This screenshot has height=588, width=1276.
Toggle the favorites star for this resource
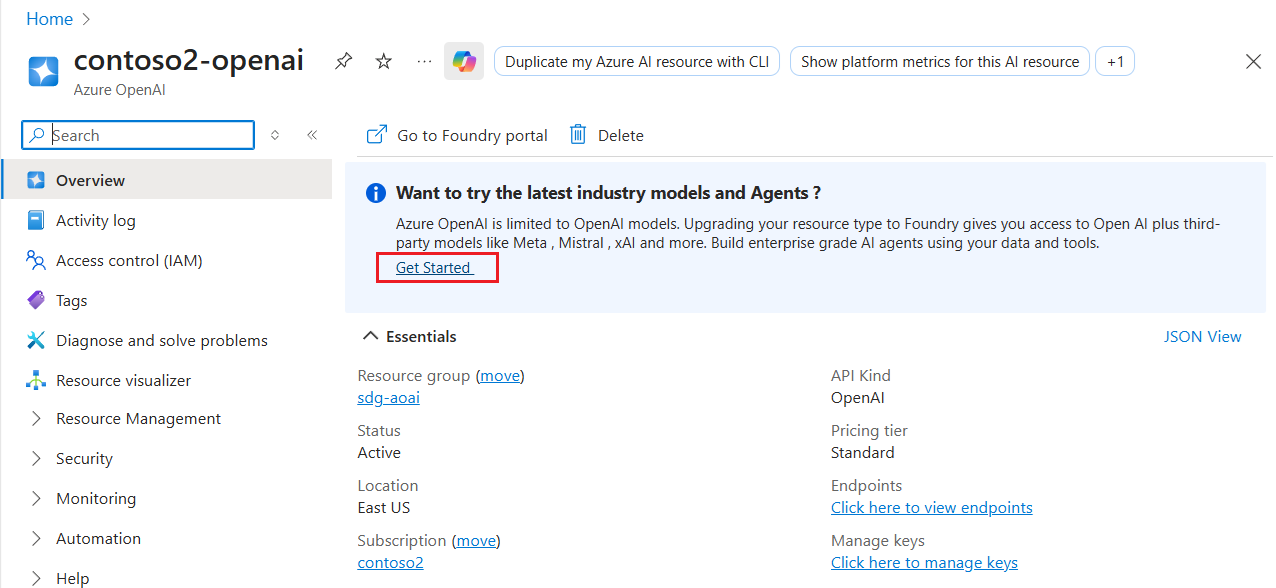[x=383, y=61]
